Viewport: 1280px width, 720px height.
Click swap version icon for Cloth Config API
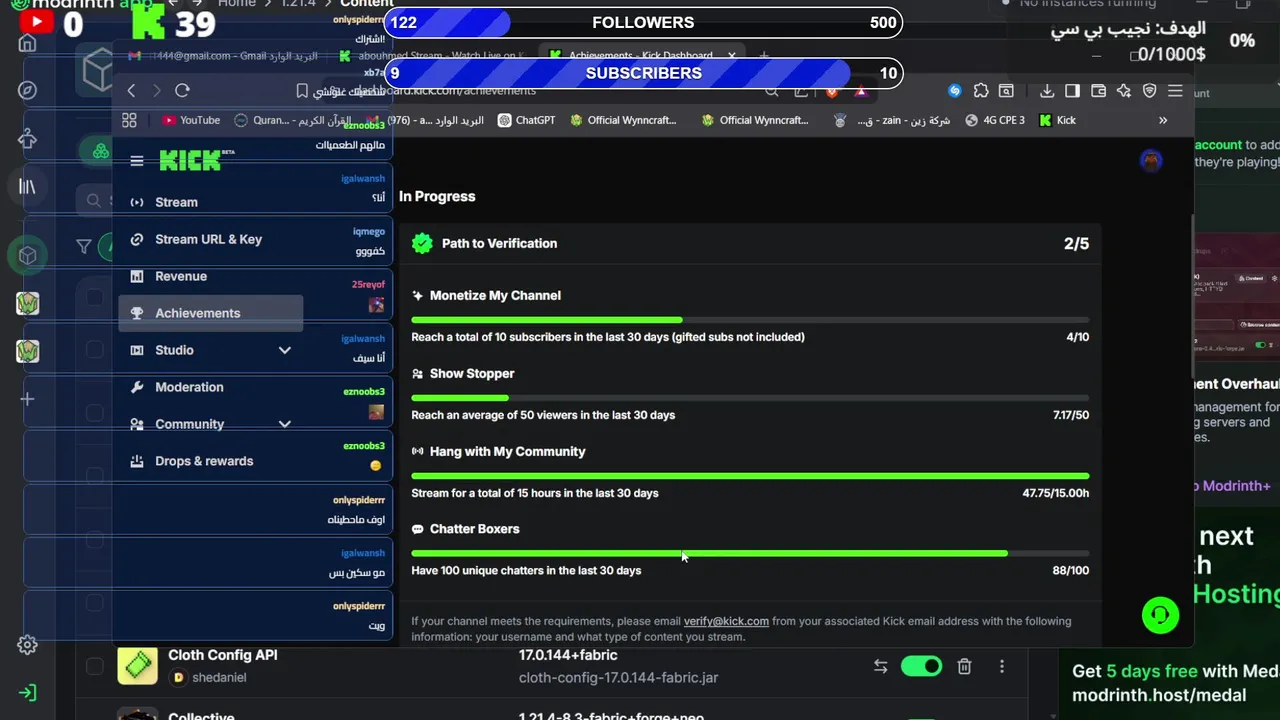(881, 666)
